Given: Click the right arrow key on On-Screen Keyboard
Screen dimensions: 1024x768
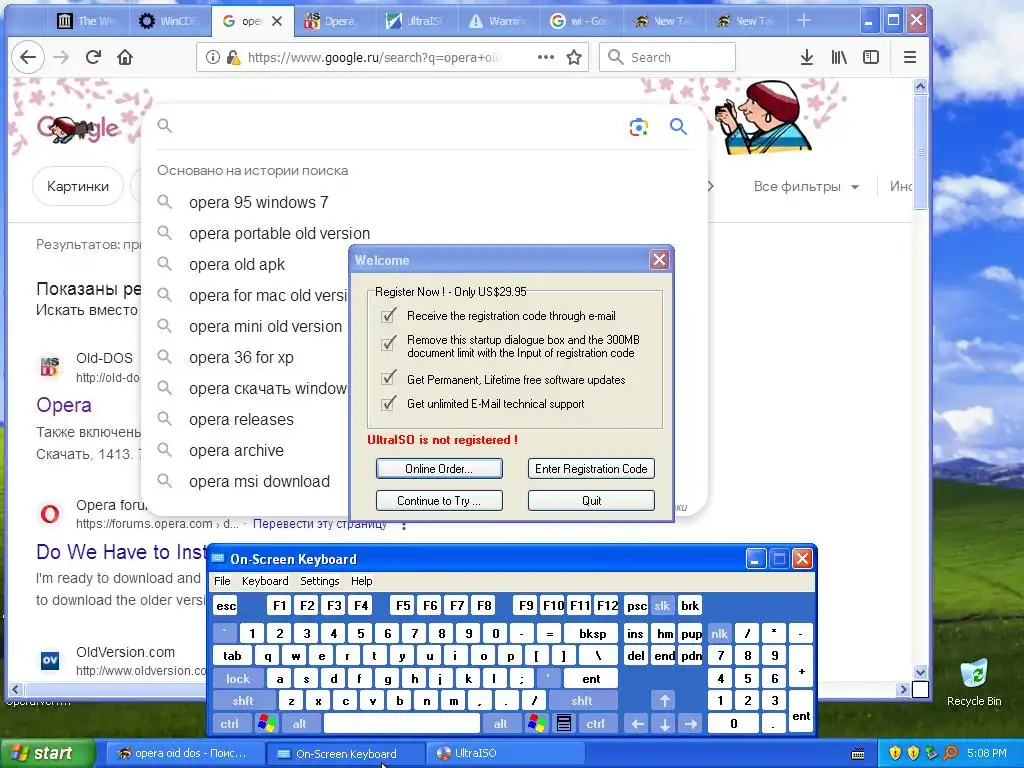Looking at the screenshot, I should click(691, 724).
